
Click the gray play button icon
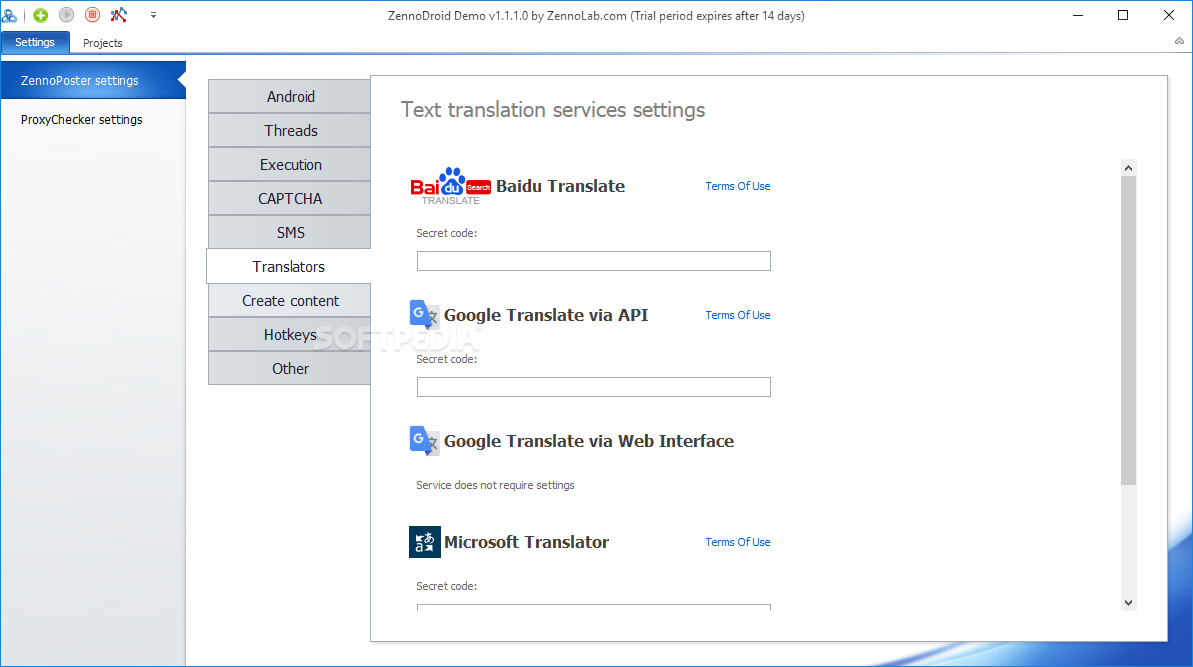click(x=67, y=15)
